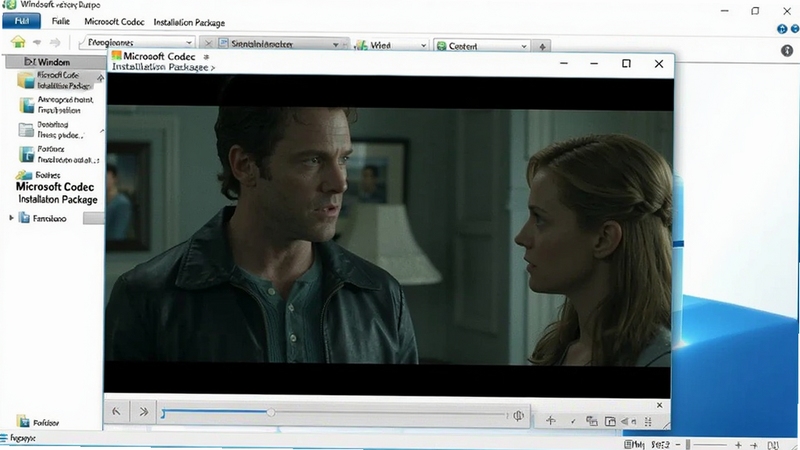The width and height of the screenshot is (800, 450).
Task: Click the X icon beside the toolbar tab
Action: pyautogui.click(x=208, y=44)
